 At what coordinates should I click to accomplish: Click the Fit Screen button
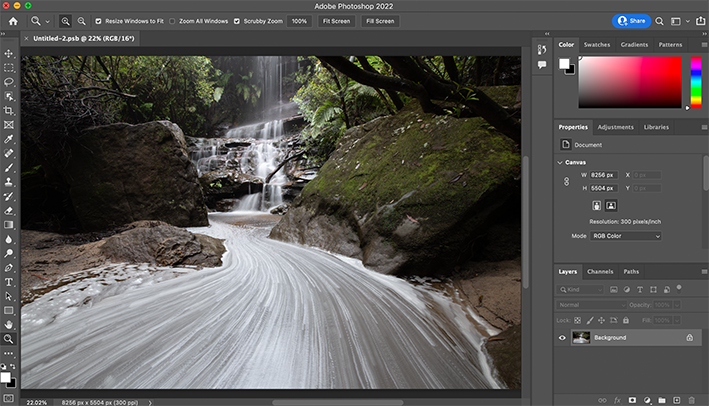[x=337, y=20]
